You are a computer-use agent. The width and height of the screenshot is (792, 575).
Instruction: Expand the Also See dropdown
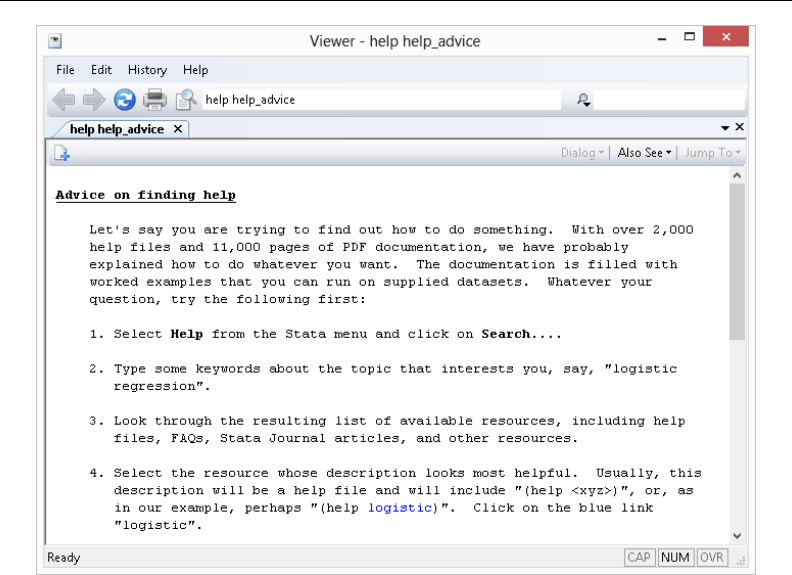(x=644, y=153)
